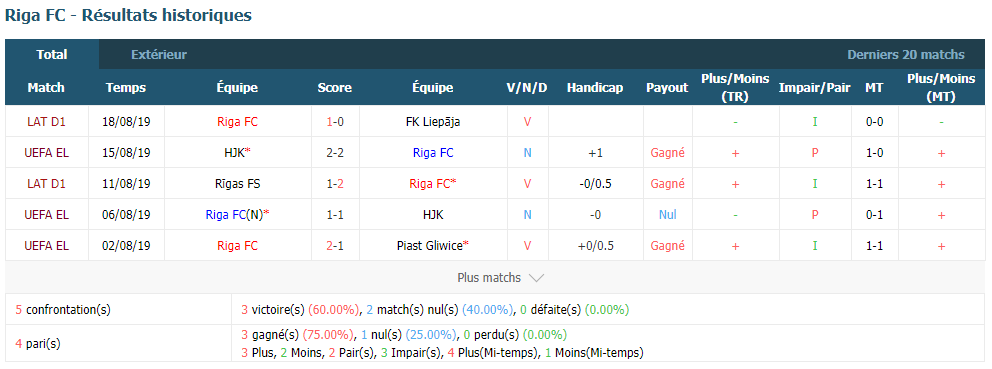Switch to the Extérieur tab
Image resolution: width=992 pixels, height=369 pixels.
pyautogui.click(x=159, y=54)
